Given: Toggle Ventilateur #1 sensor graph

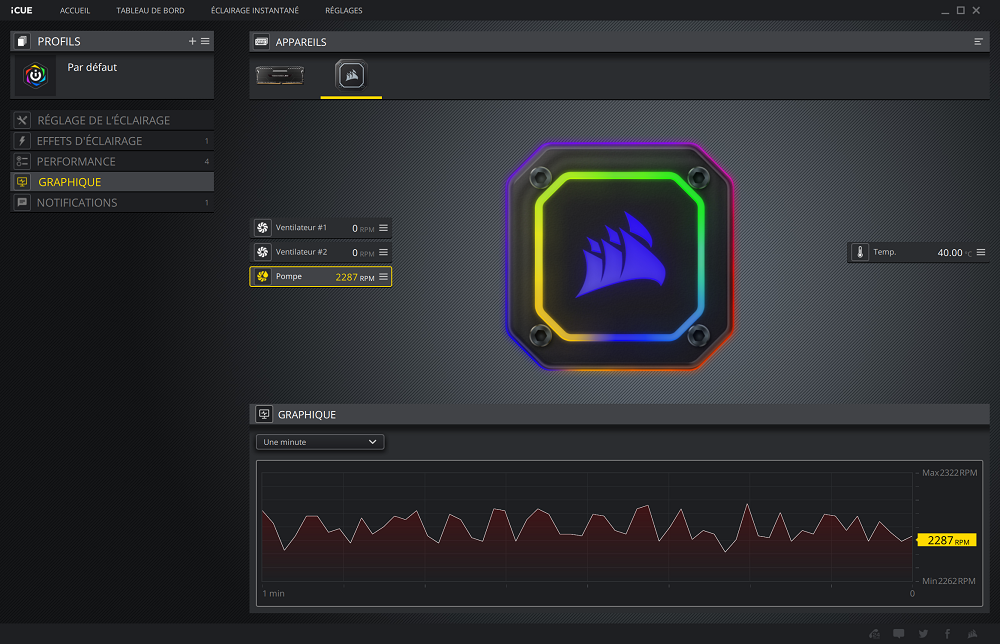Looking at the screenshot, I should point(262,228).
